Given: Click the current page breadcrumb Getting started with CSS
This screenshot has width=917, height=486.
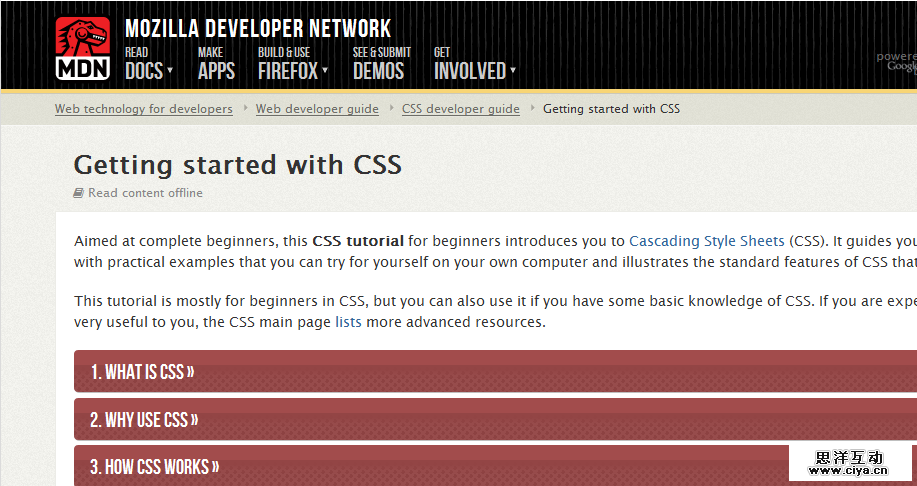Looking at the screenshot, I should 611,109.
